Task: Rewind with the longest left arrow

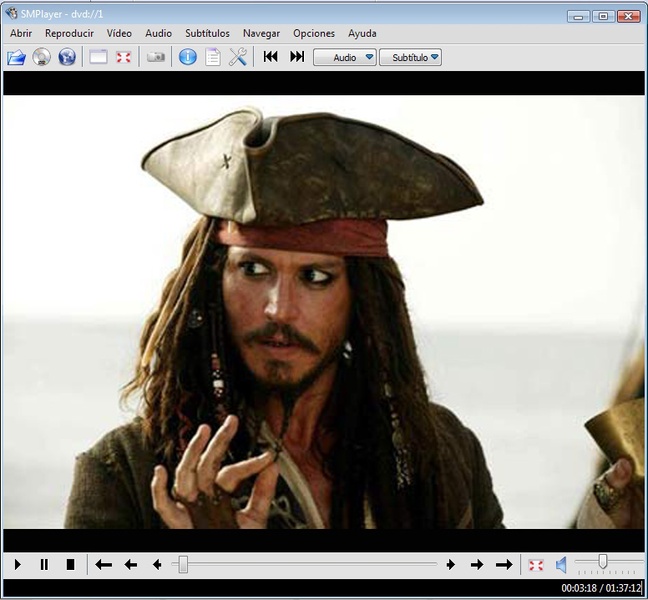Action: pos(103,564)
